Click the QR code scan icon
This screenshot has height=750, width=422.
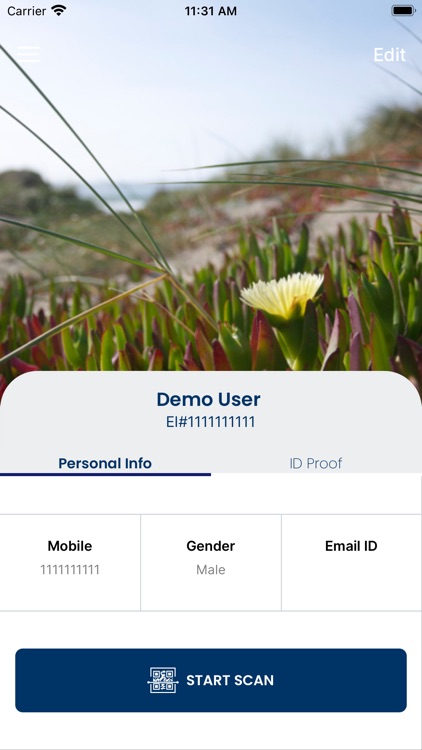pyautogui.click(x=163, y=680)
